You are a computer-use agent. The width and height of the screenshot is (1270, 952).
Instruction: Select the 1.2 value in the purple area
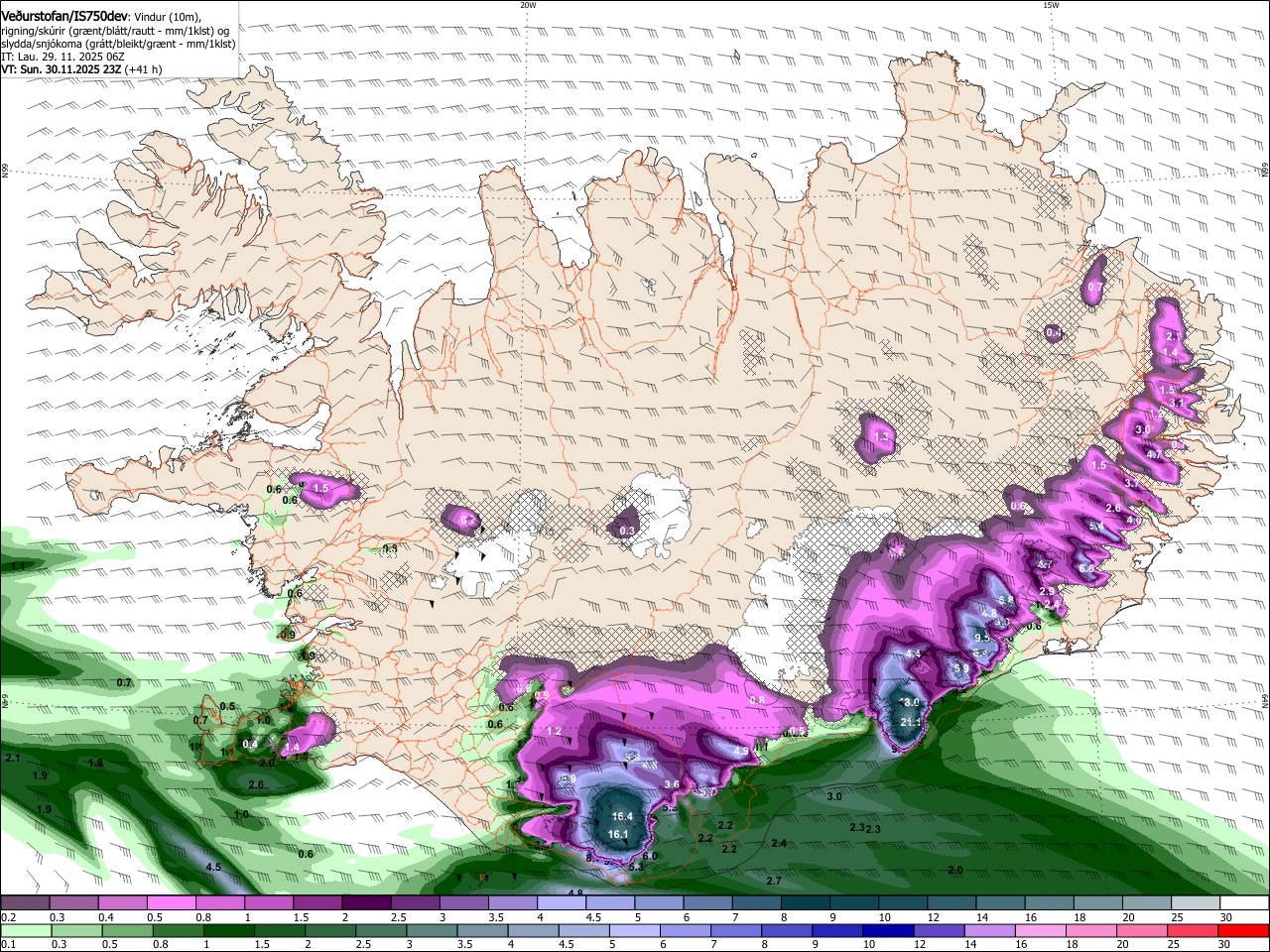[x=554, y=732]
